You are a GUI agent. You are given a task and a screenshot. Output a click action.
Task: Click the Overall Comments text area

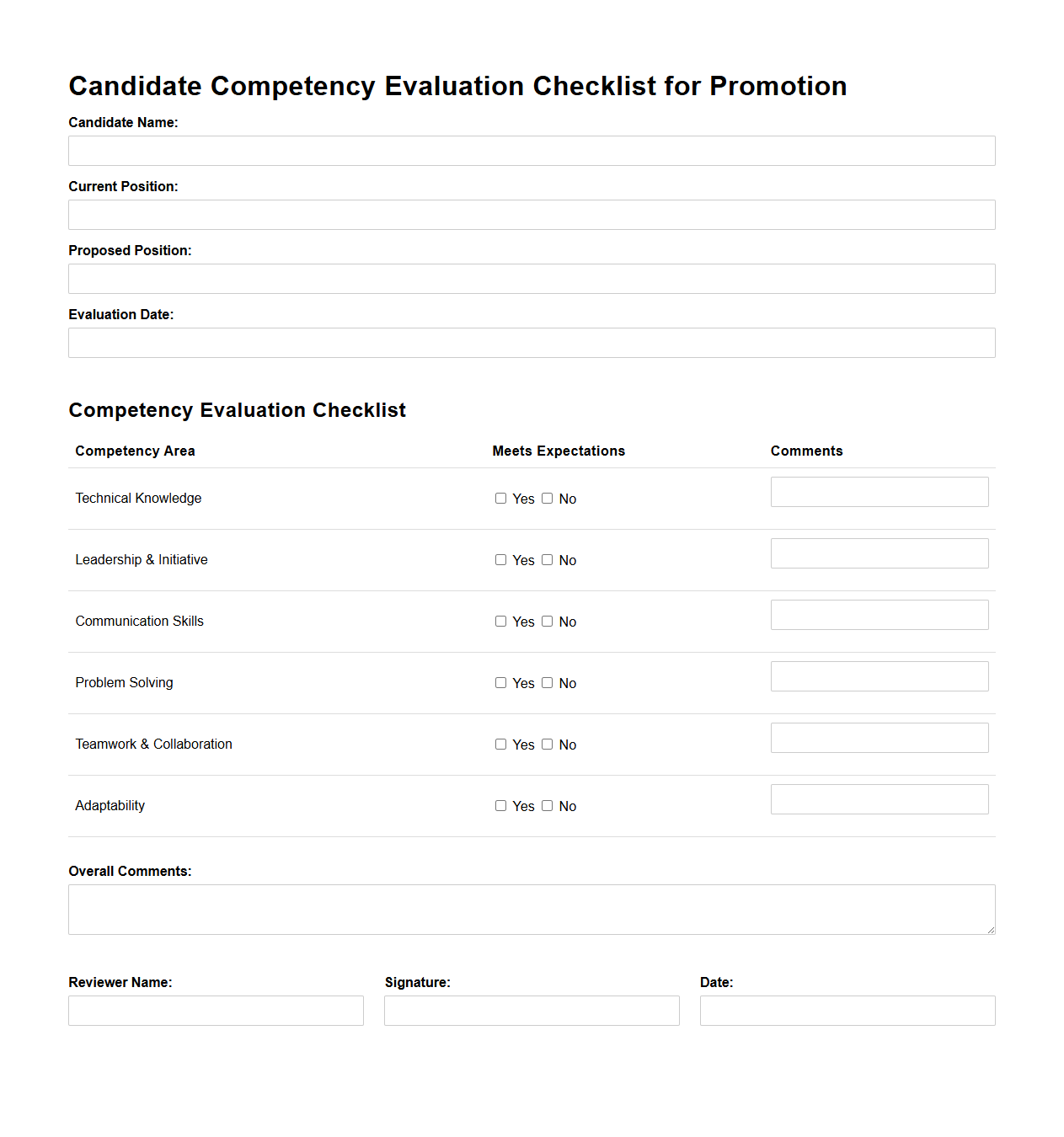pyautogui.click(x=532, y=910)
